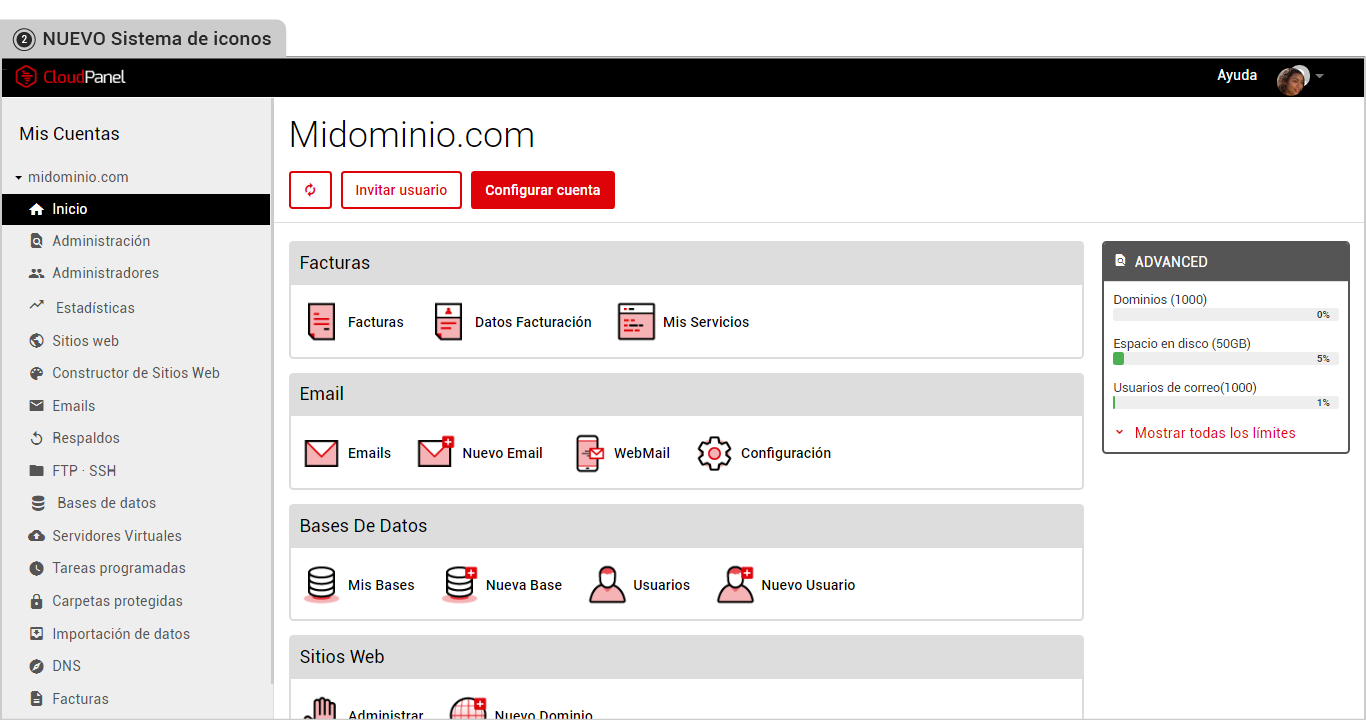Collapse the midominio.com tree in the sidebar
This screenshot has width=1366, height=720.
click(x=17, y=177)
